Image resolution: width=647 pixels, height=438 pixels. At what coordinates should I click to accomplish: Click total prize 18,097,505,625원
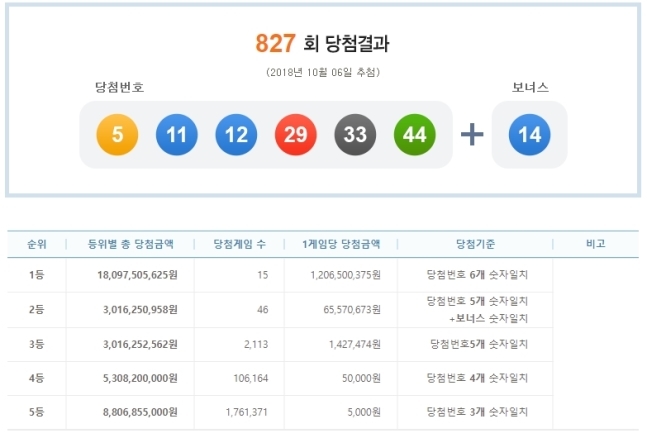(x=137, y=275)
